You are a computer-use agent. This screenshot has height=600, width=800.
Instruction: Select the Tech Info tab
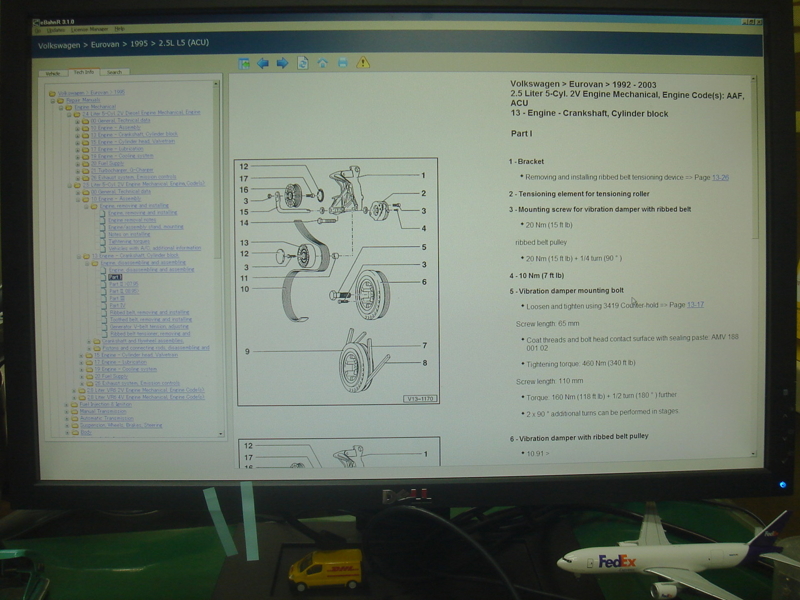pyautogui.click(x=84, y=72)
